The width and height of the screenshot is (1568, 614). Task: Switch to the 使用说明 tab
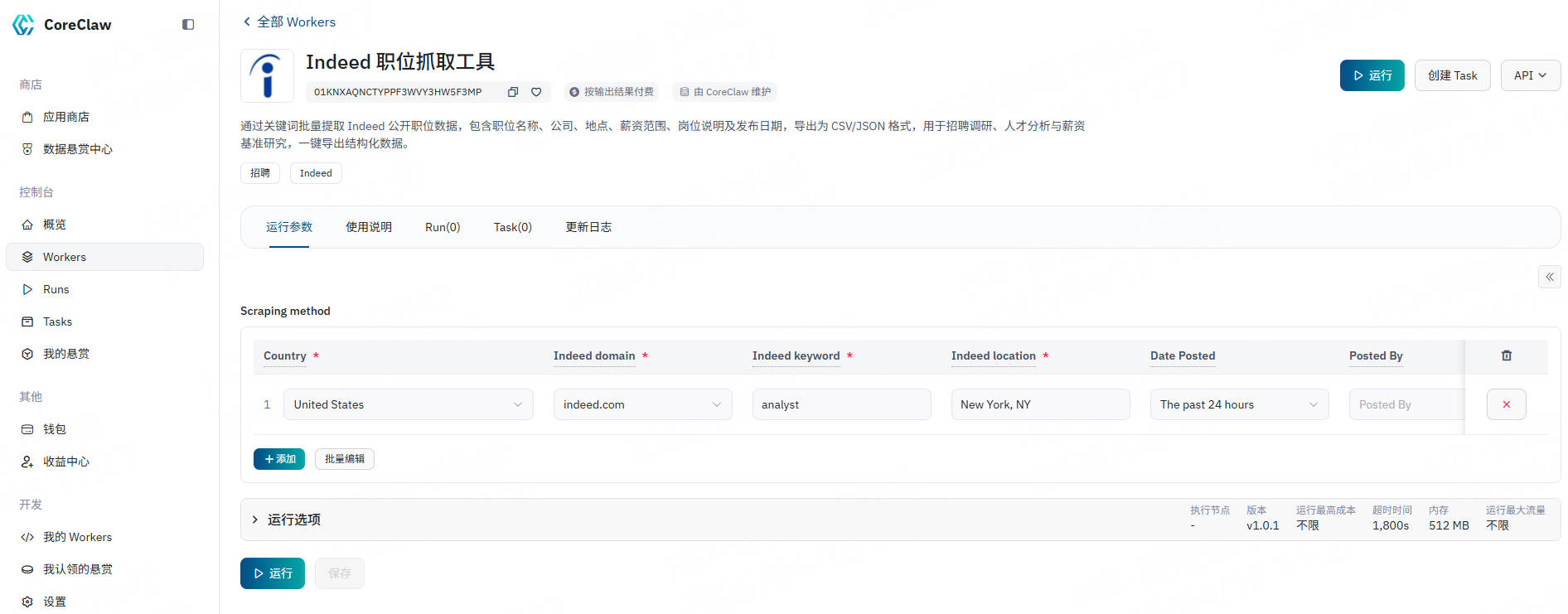(369, 227)
